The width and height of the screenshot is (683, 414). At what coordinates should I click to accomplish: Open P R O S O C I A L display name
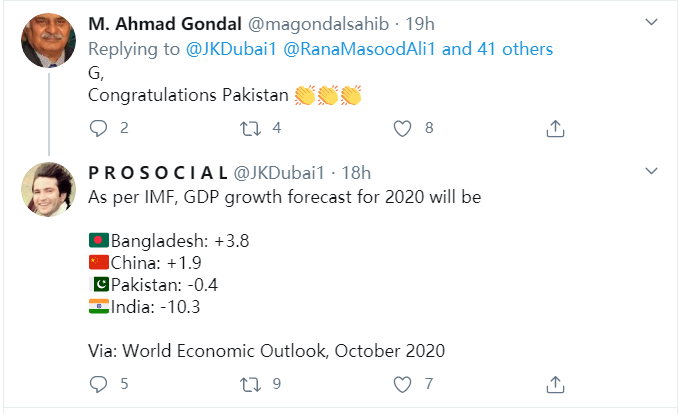(x=157, y=173)
